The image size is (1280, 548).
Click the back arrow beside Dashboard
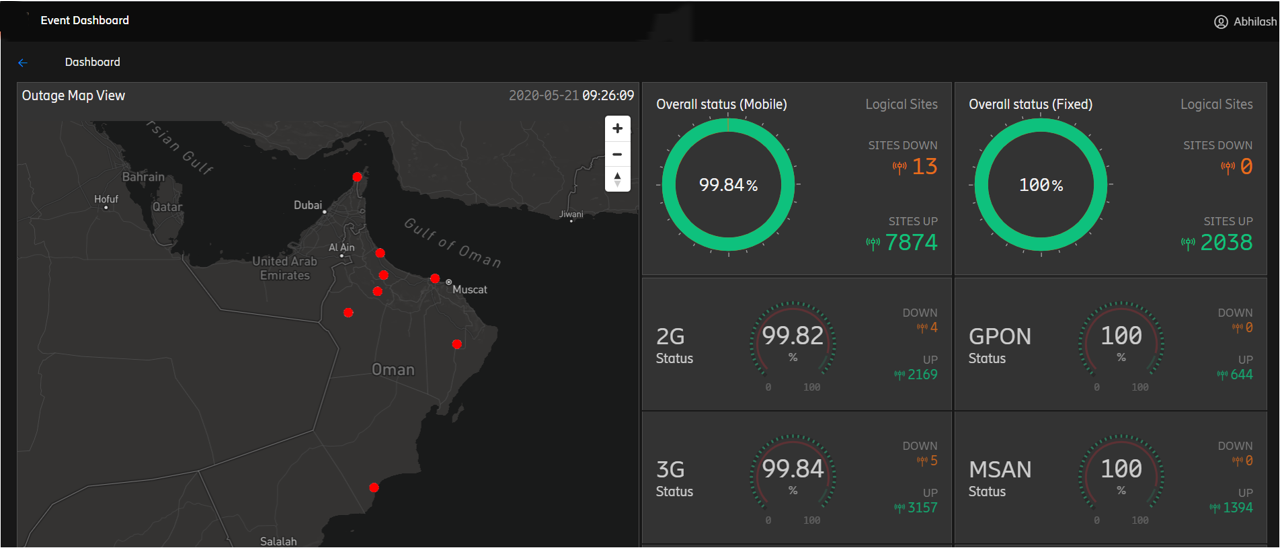(23, 62)
